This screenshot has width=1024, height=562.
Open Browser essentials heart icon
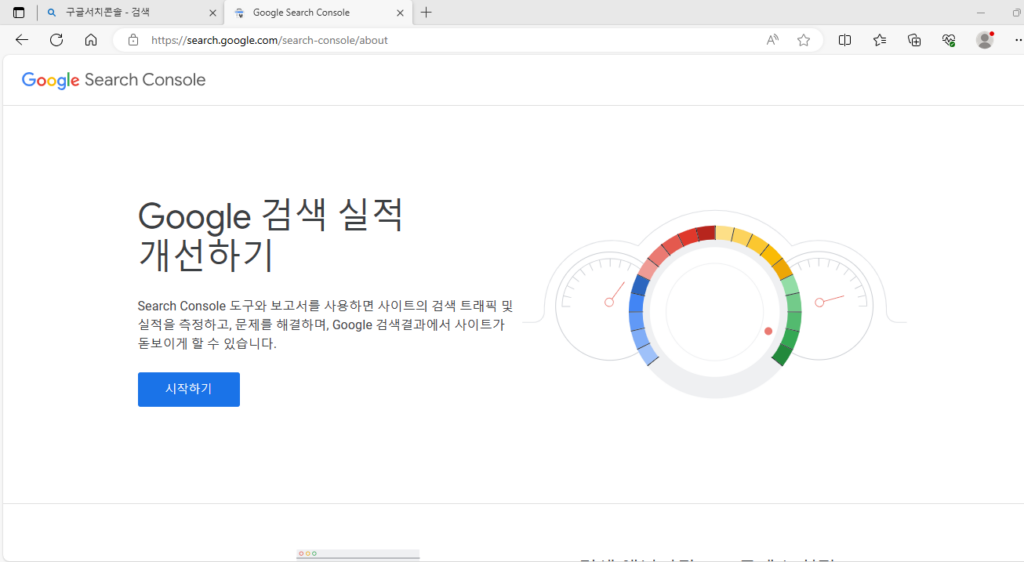pyautogui.click(x=949, y=40)
